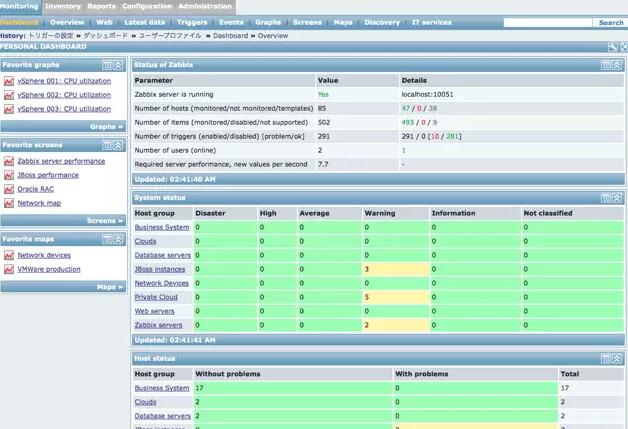
Task: Select the Screens submenu item
Action: click(x=307, y=22)
